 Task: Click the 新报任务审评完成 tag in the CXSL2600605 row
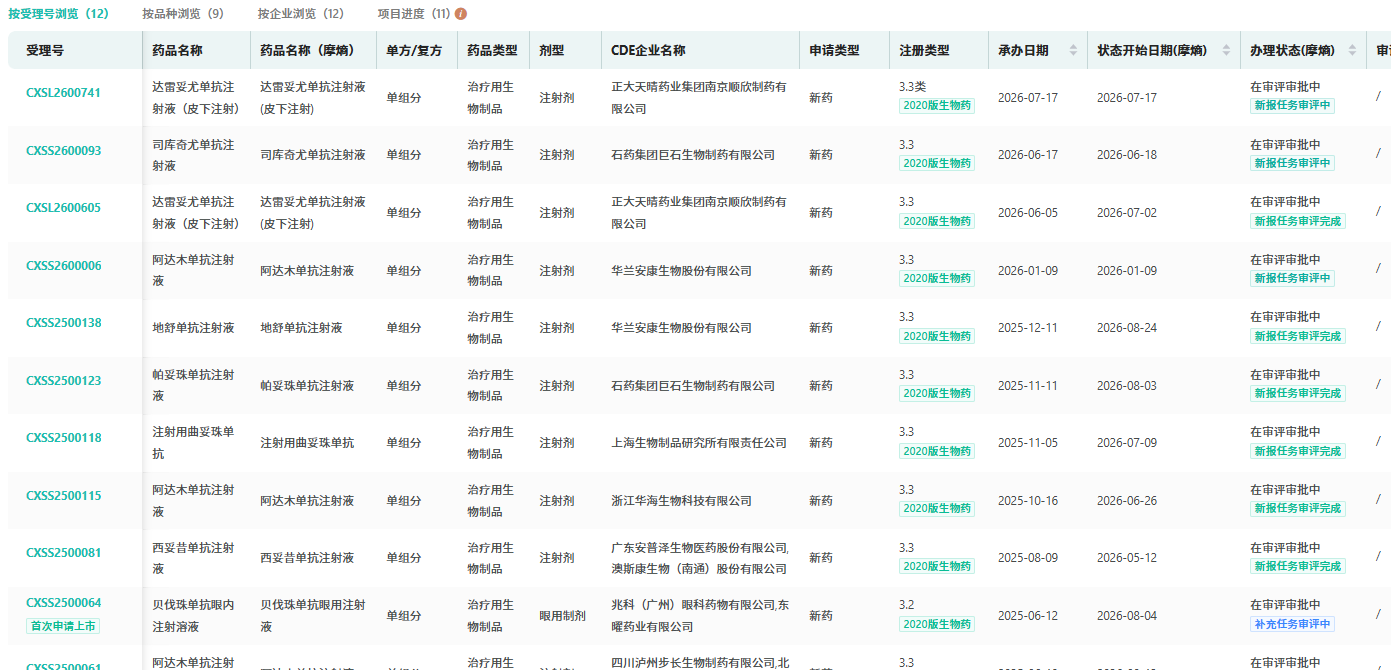[x=1298, y=221]
